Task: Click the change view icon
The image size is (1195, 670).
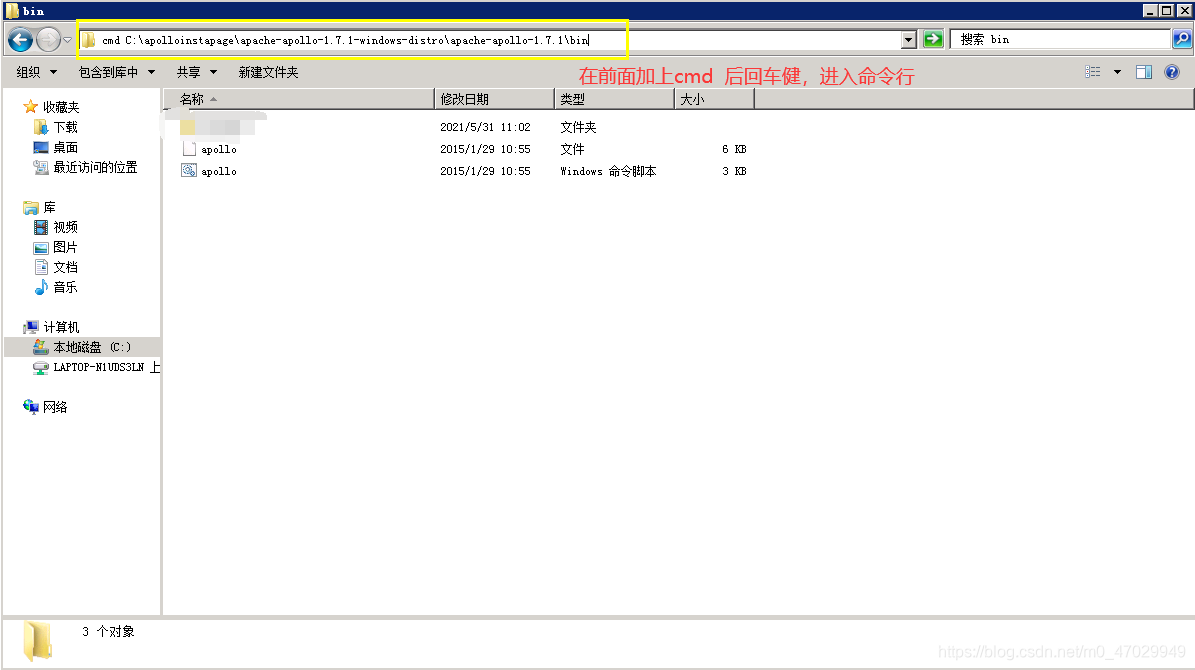Action: pyautogui.click(x=1093, y=72)
